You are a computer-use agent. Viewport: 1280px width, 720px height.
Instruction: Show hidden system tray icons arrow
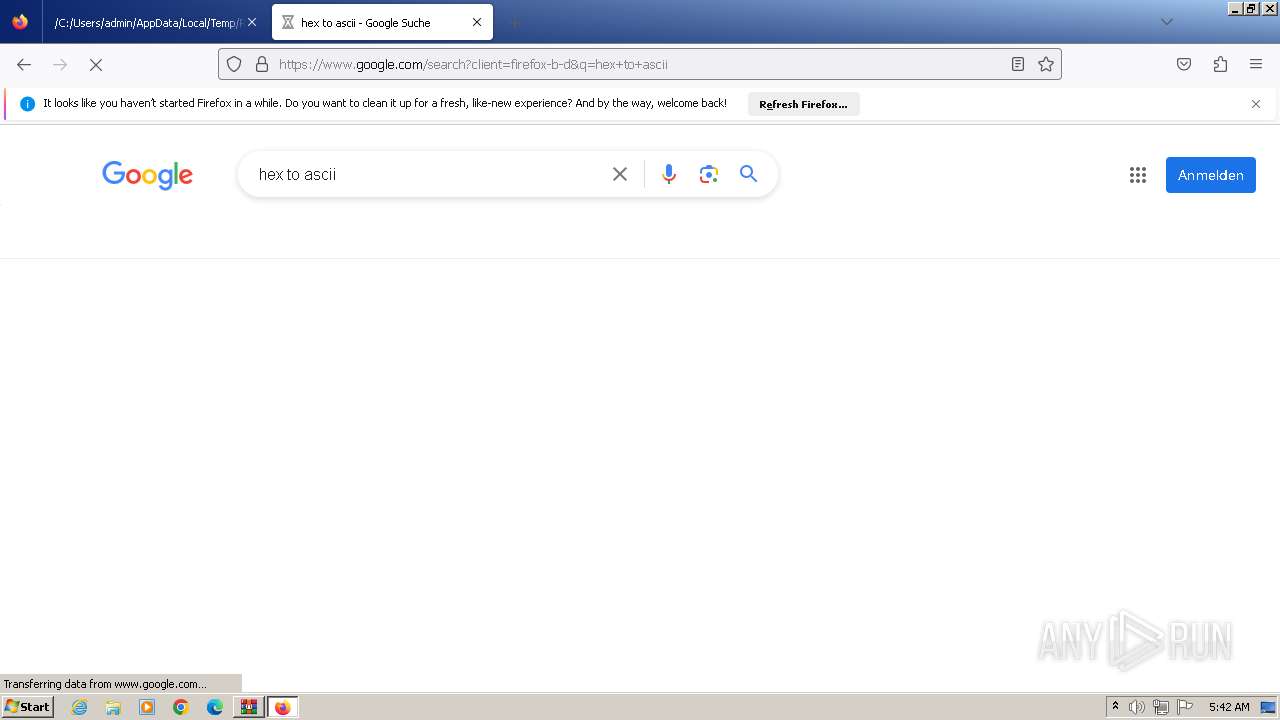1115,707
